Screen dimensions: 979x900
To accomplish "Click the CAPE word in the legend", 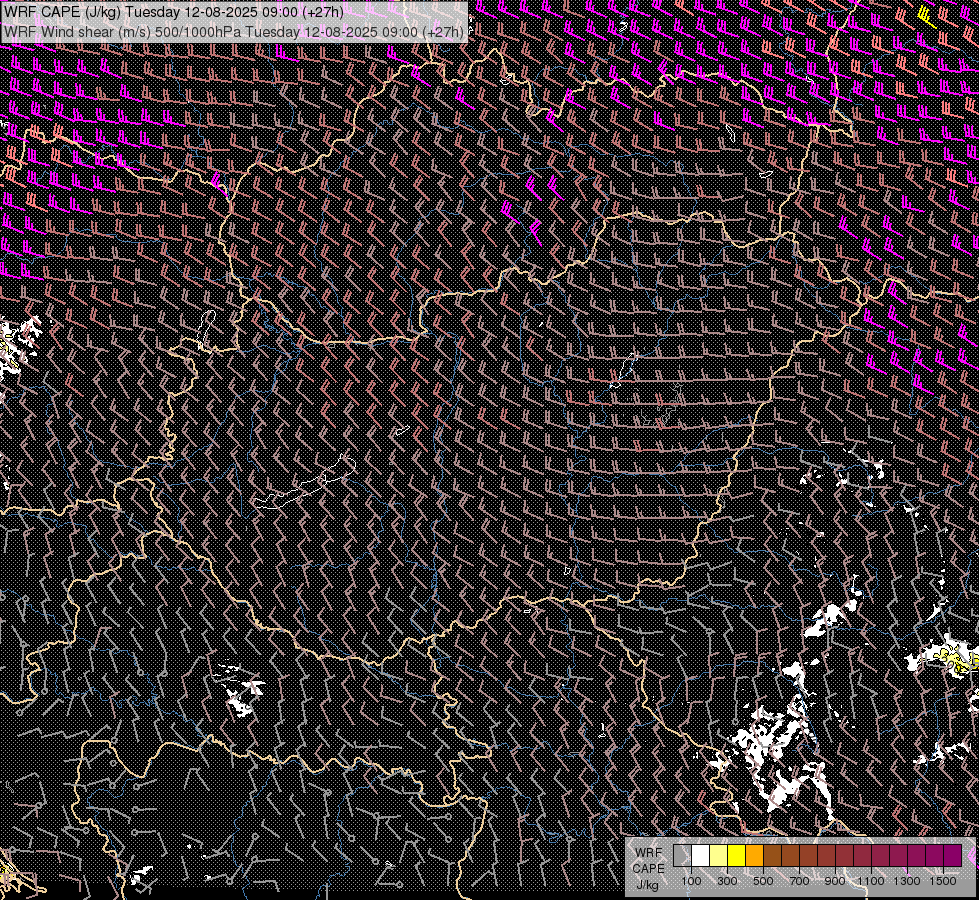I will (x=648, y=868).
